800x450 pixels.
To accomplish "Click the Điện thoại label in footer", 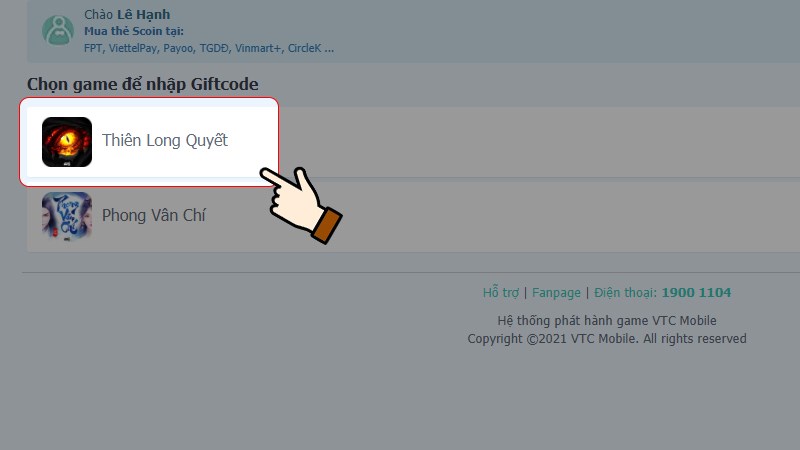I will (x=626, y=292).
